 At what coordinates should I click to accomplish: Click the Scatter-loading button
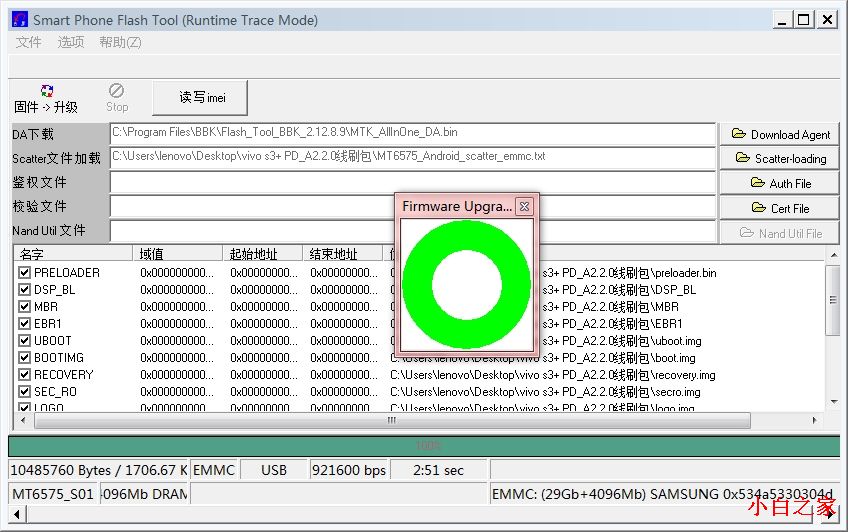(x=779, y=158)
